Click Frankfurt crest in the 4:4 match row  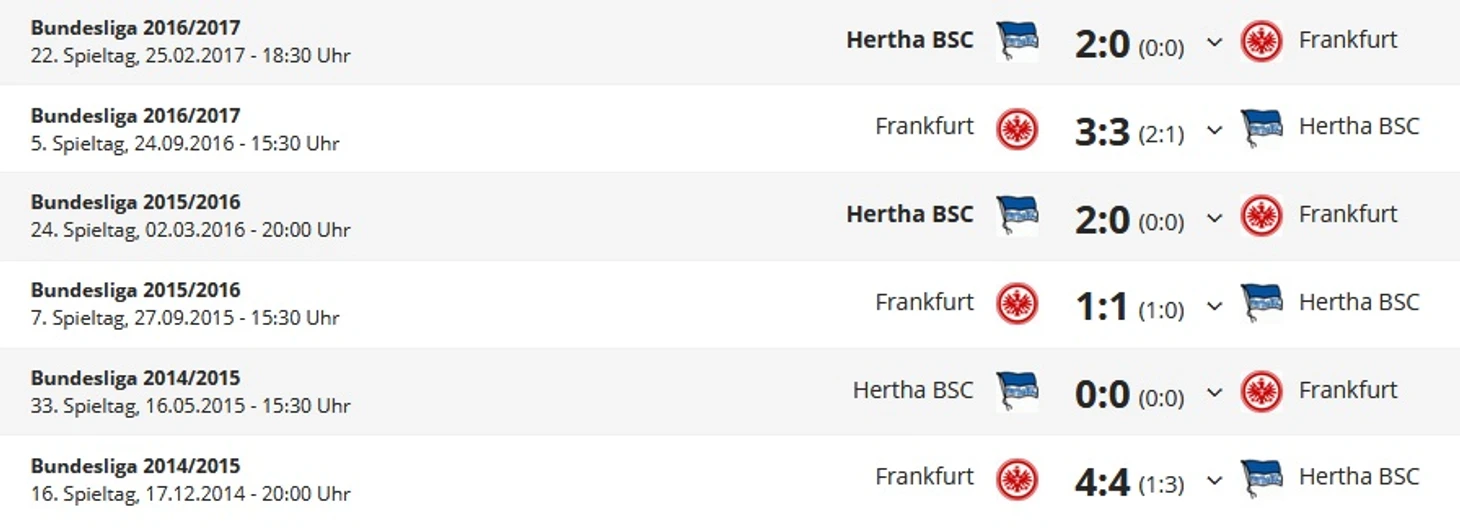[x=1017, y=479]
